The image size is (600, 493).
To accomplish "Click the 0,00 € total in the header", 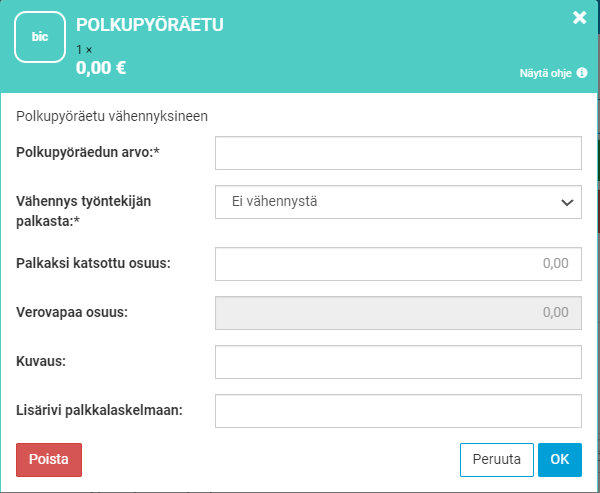I will 101,69.
